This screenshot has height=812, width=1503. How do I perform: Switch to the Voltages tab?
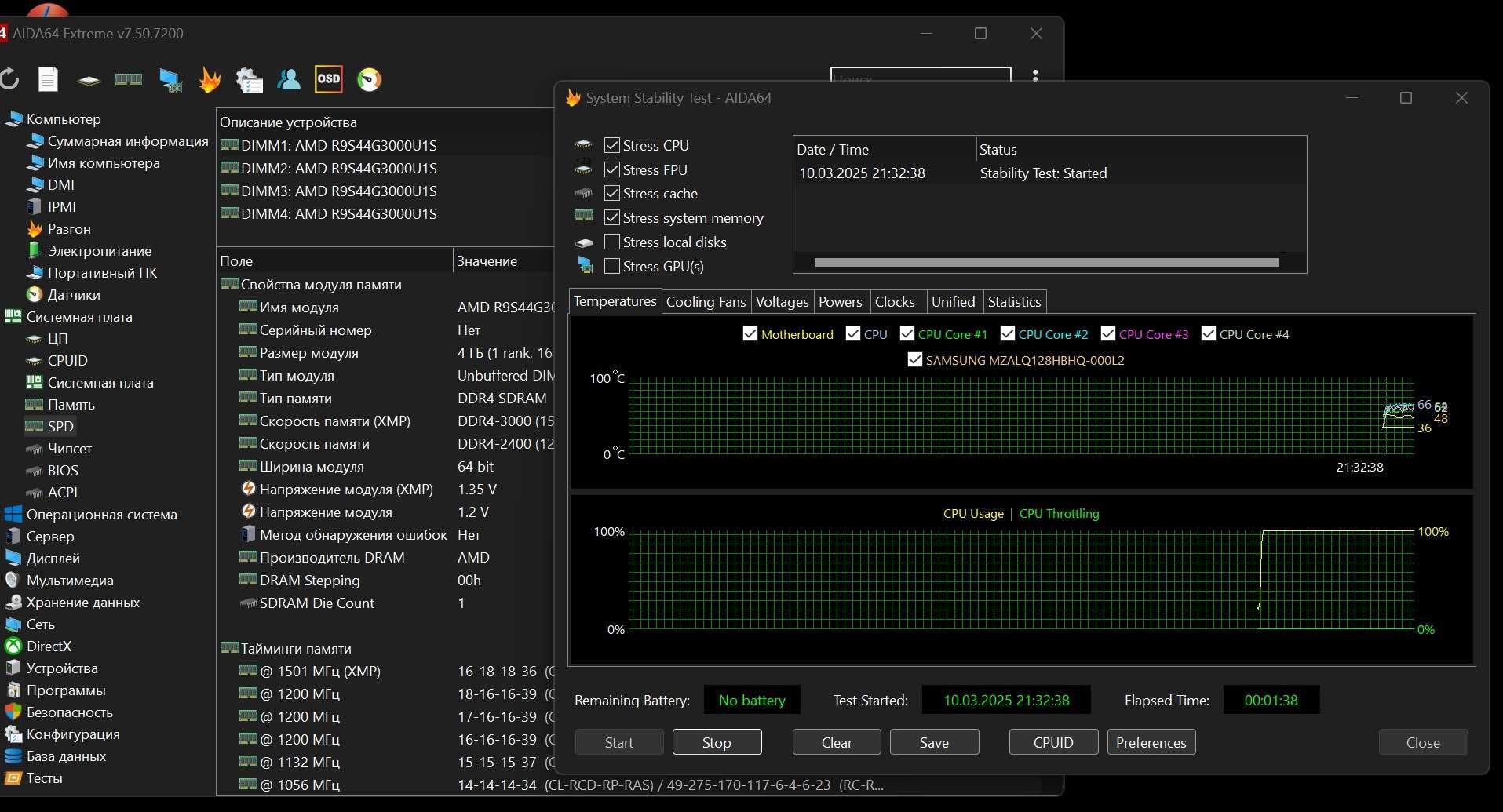coord(782,302)
